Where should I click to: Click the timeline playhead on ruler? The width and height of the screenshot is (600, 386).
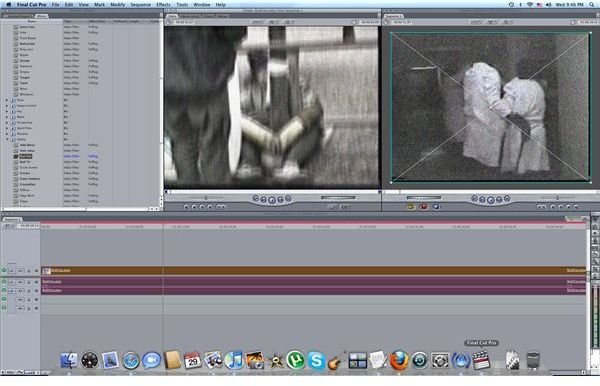tap(163, 226)
